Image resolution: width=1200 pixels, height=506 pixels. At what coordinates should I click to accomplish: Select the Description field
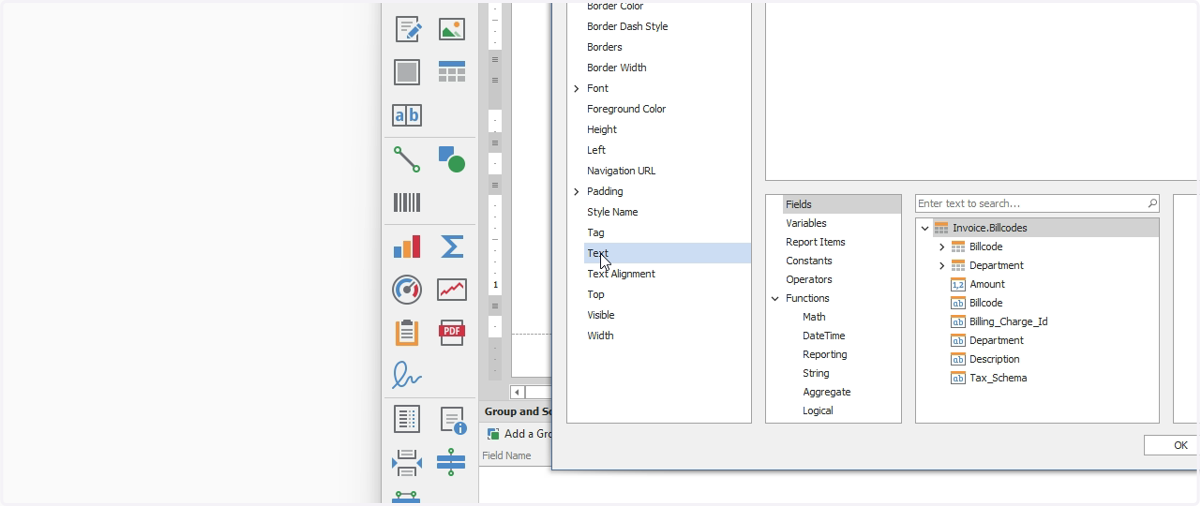pos(994,359)
